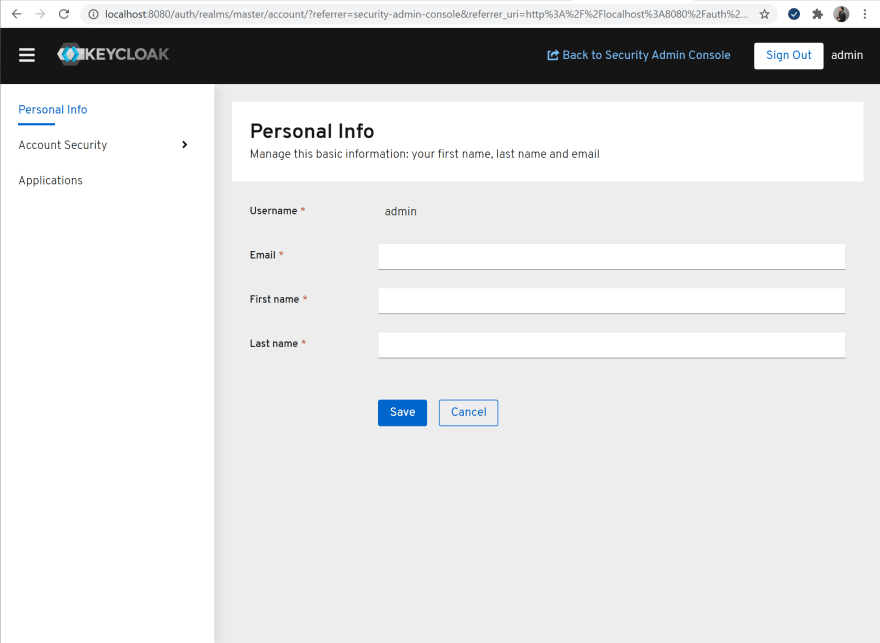Open Applications in the sidebar
Image resolution: width=880 pixels, height=643 pixels.
51,180
